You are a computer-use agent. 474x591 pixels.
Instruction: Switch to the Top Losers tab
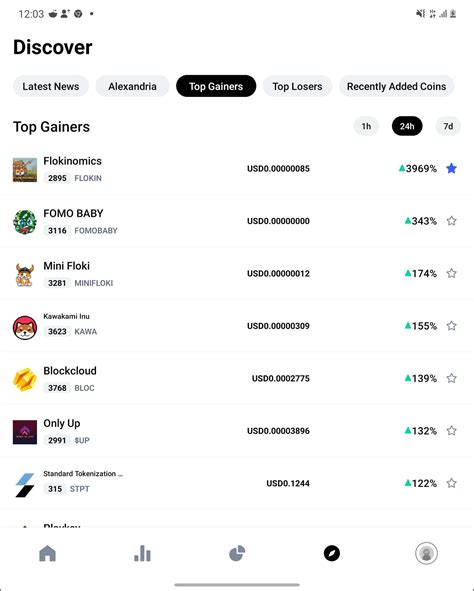(x=297, y=86)
